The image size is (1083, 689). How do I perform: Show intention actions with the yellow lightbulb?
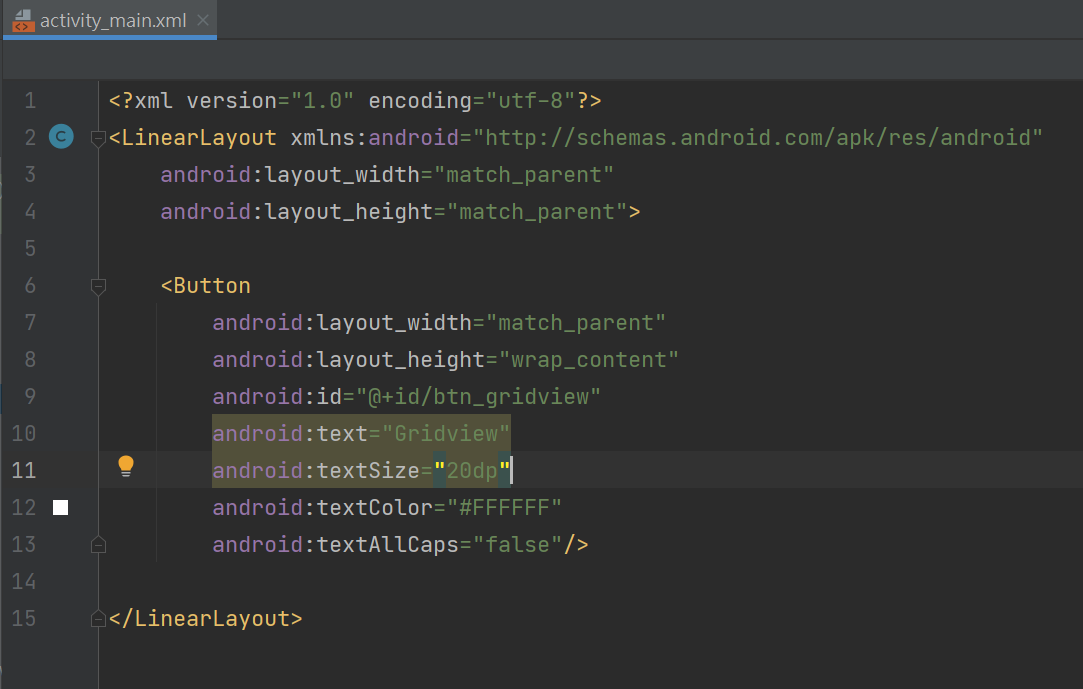point(126,466)
